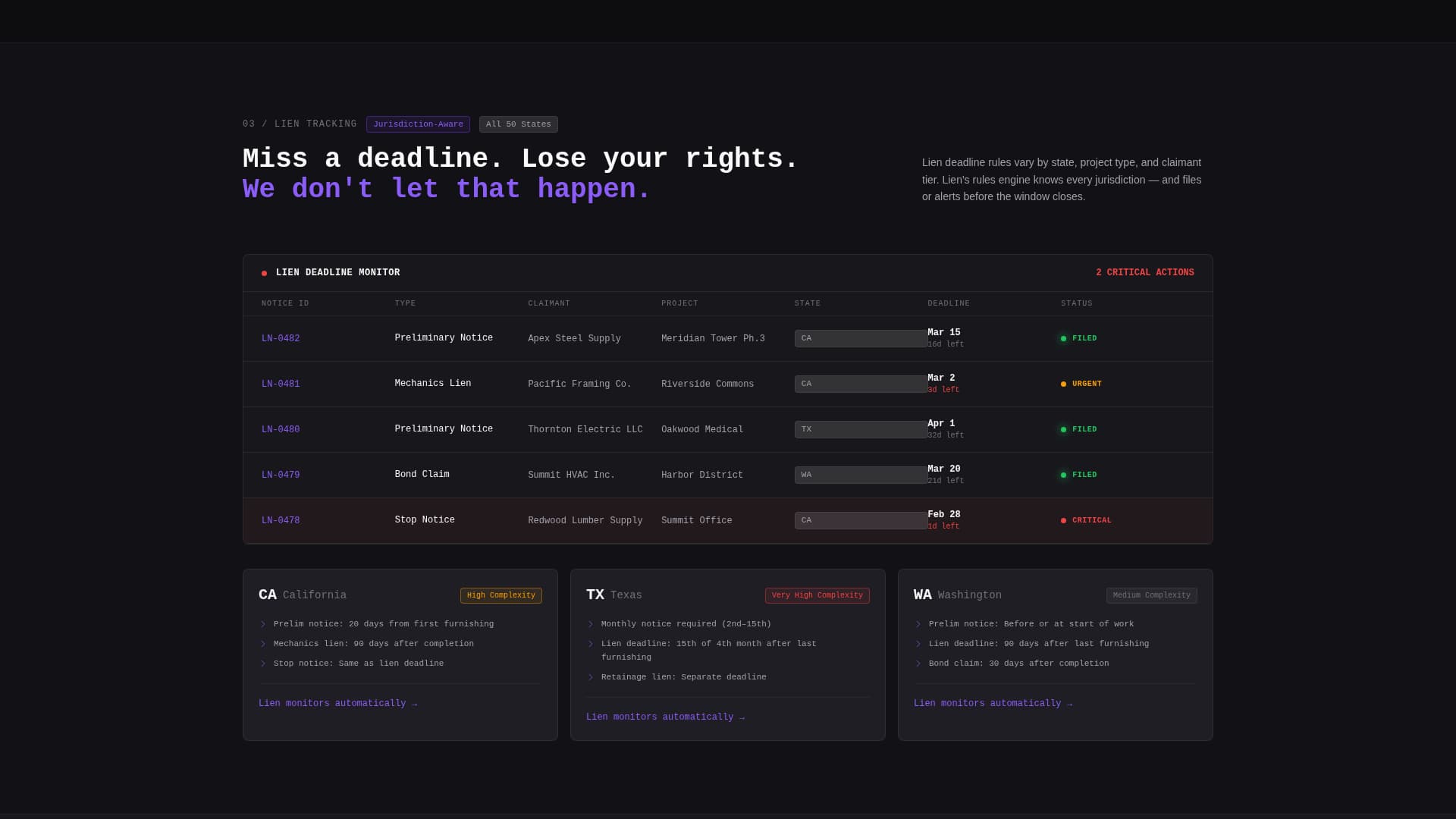Click the Mar 15 deadline
This screenshot has height=819, width=1456.
pyautogui.click(x=944, y=333)
